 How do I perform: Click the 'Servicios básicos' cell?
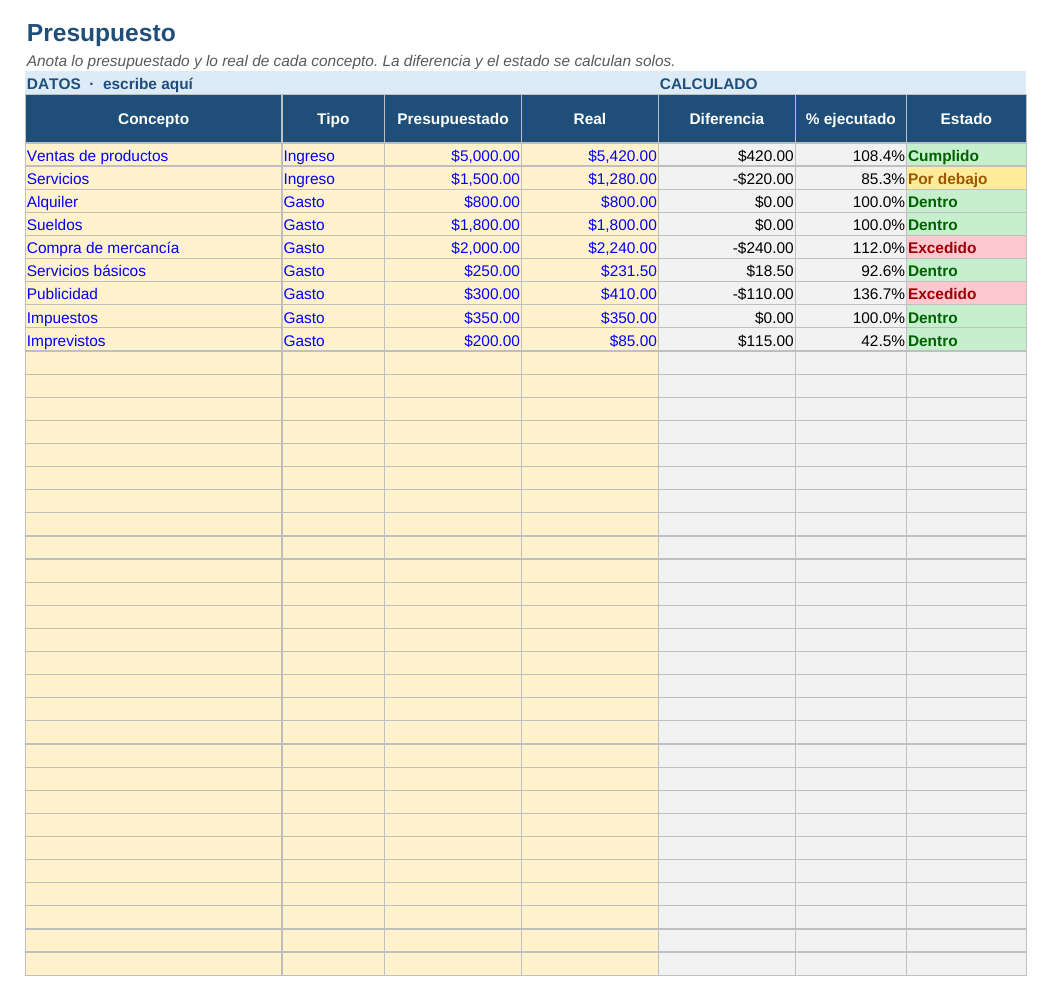pos(153,271)
